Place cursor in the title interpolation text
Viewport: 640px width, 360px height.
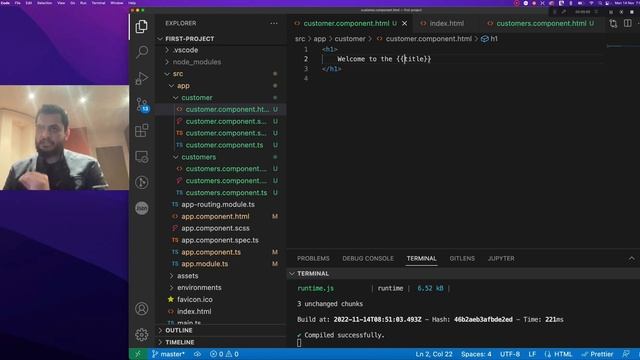pos(414,59)
